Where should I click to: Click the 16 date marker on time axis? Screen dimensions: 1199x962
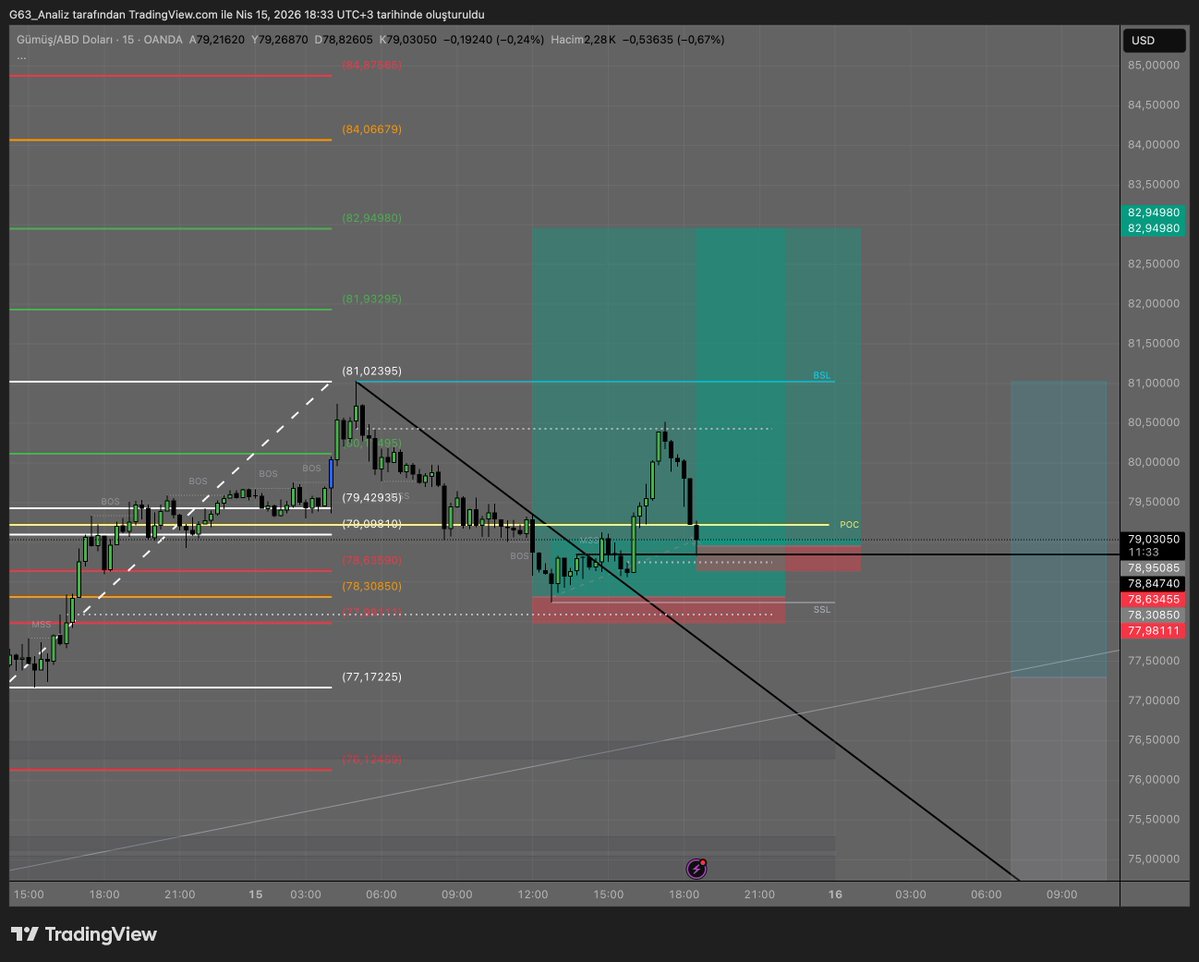[835, 894]
